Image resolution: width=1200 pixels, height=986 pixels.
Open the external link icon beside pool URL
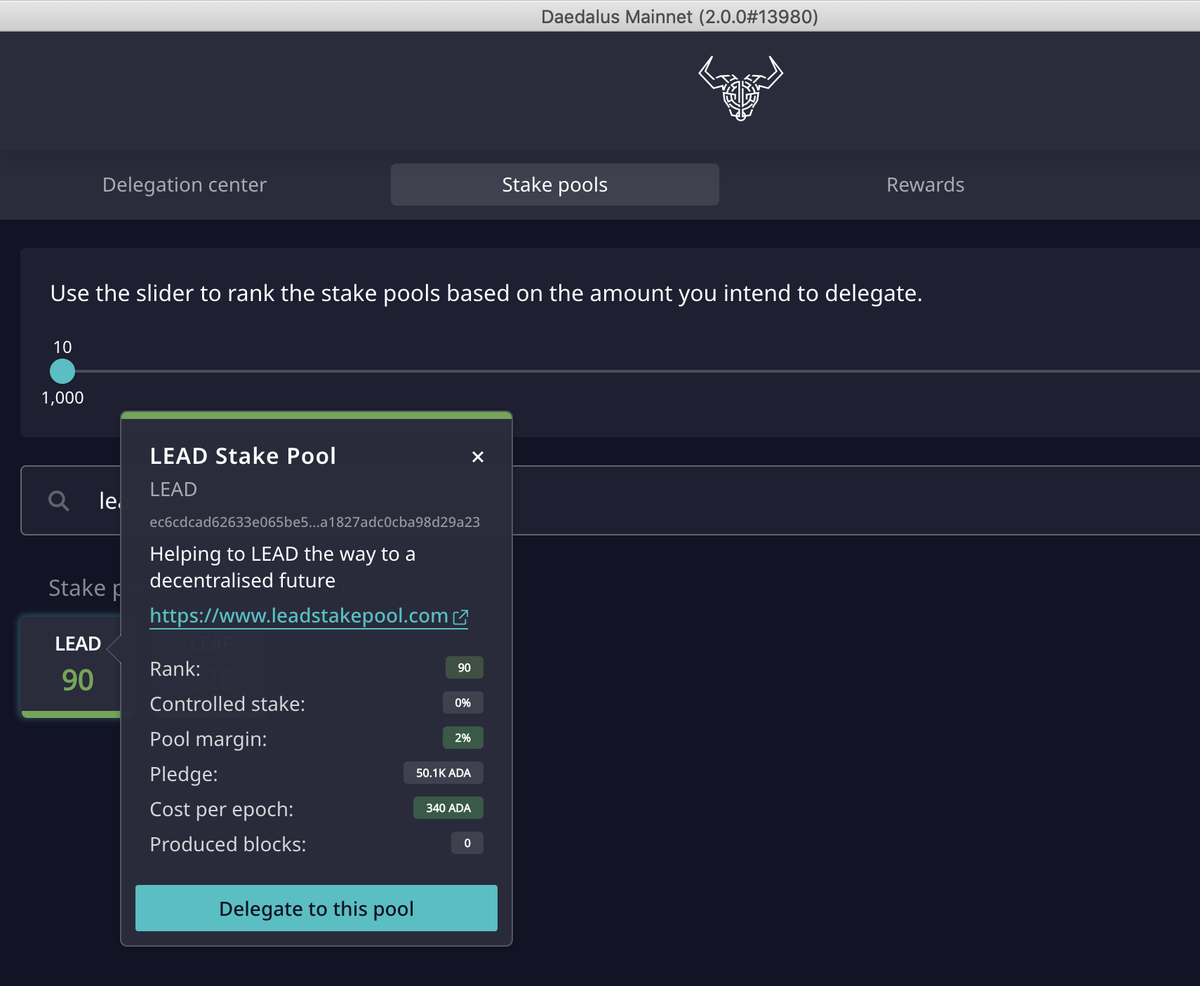[460, 617]
